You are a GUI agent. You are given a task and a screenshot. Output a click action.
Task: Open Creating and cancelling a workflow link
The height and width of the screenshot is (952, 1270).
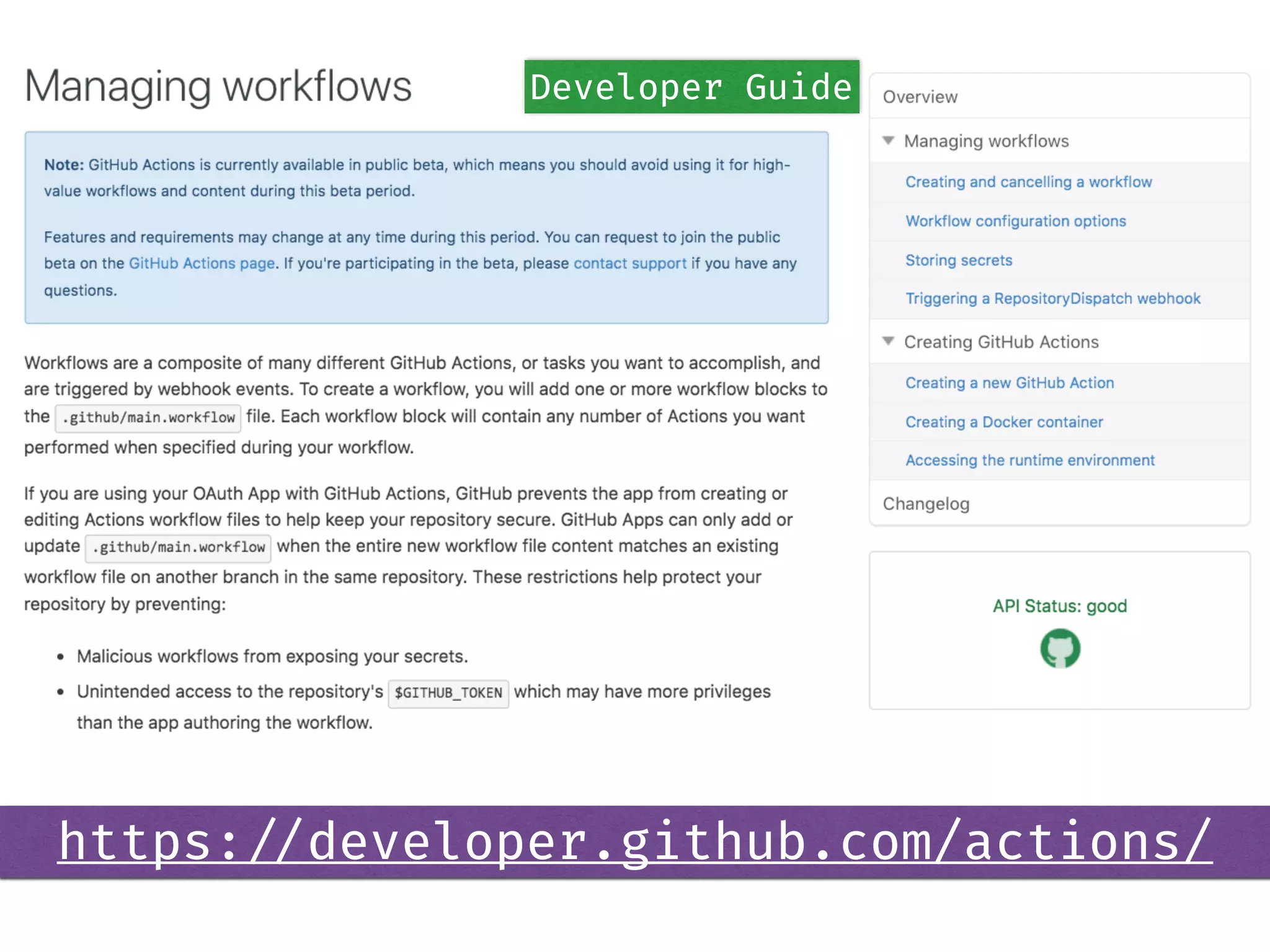pyautogui.click(x=1028, y=182)
